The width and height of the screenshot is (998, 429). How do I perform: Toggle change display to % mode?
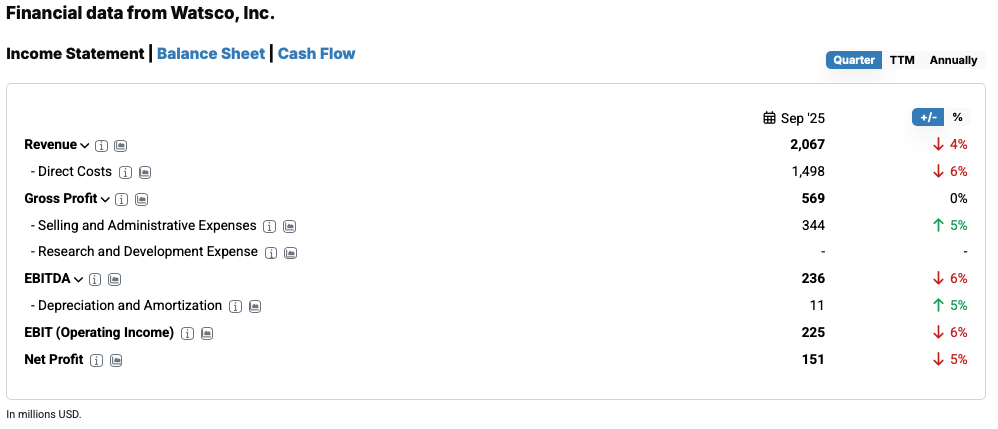(x=957, y=117)
